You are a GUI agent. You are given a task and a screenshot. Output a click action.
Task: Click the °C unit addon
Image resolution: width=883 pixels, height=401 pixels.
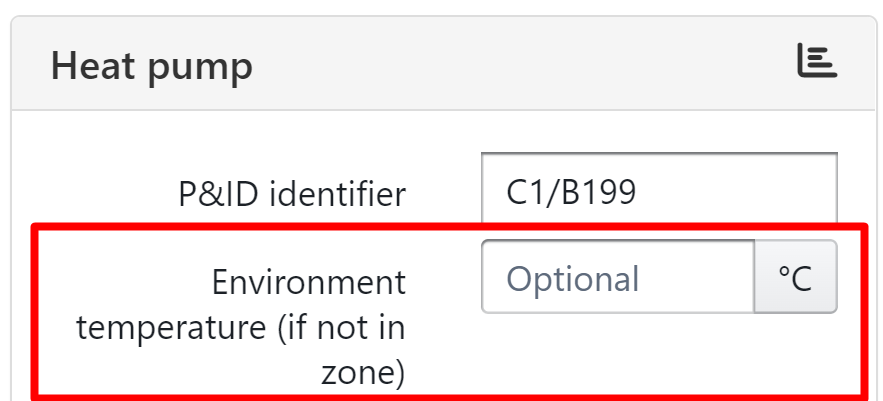[x=795, y=277]
